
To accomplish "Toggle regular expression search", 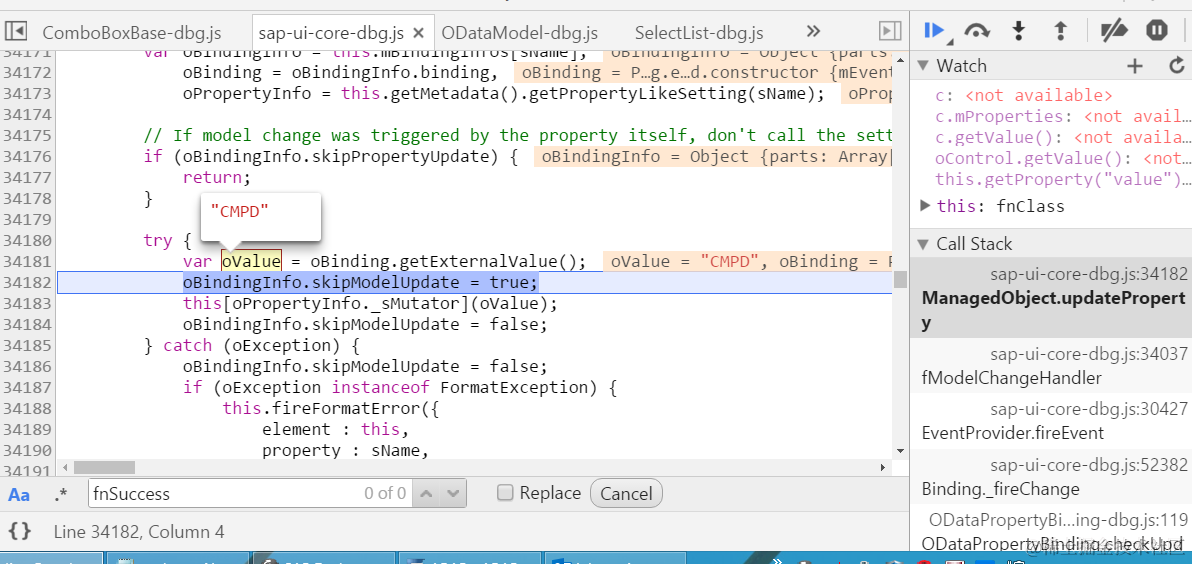I will [x=61, y=494].
